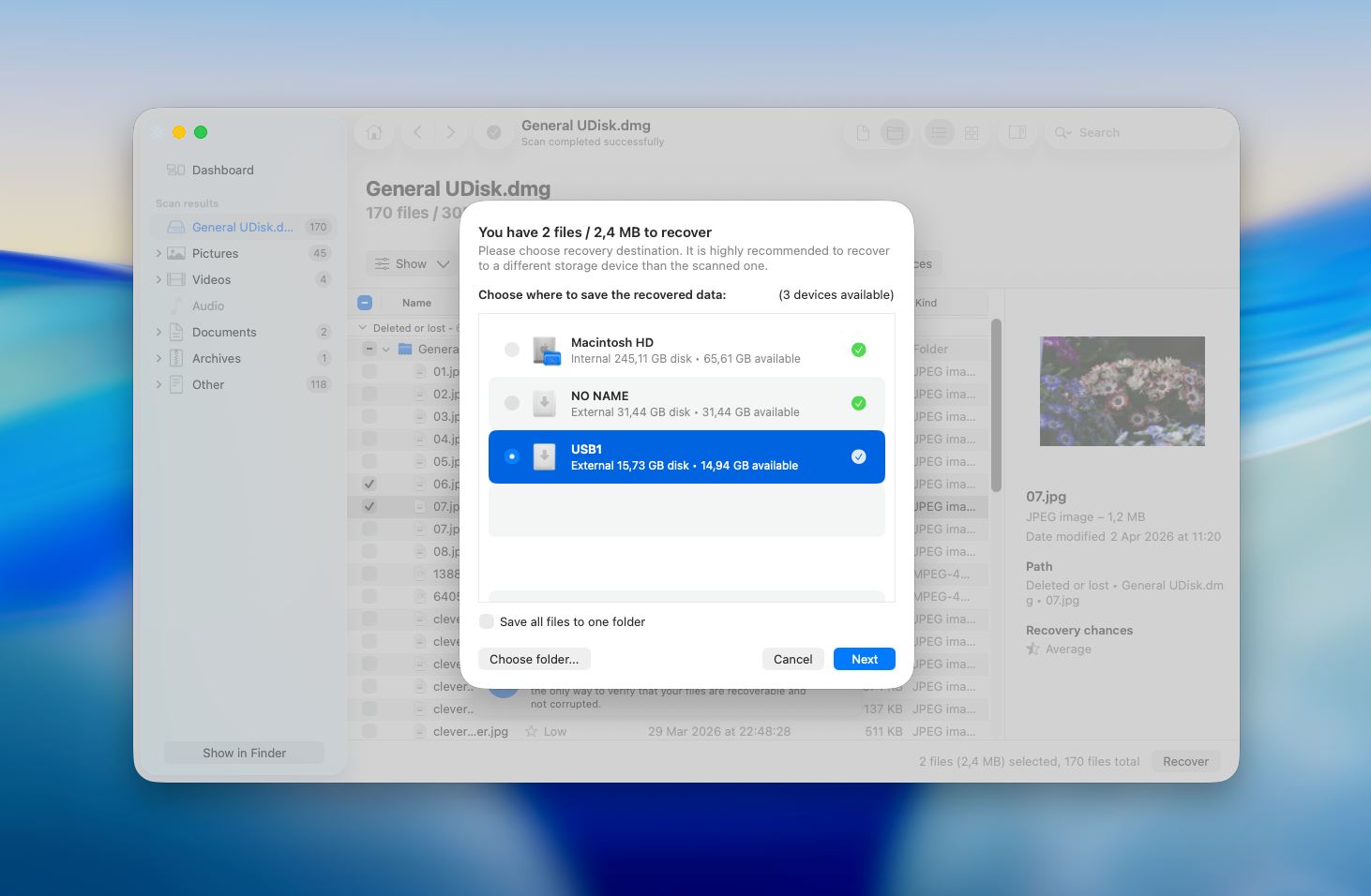Image resolution: width=1371 pixels, height=896 pixels.
Task: Click the Search field
Action: point(1138,133)
